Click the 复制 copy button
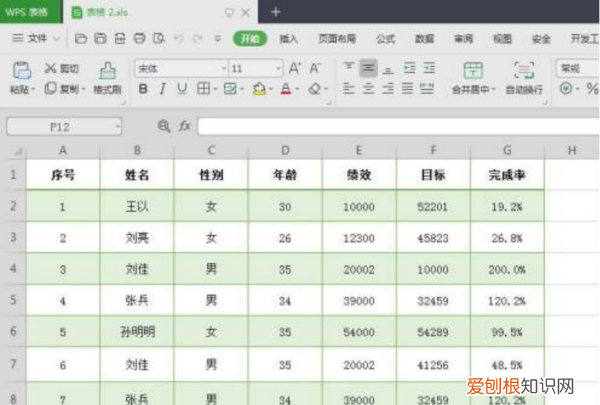Screen dimensions: 600x405 (x=62, y=89)
